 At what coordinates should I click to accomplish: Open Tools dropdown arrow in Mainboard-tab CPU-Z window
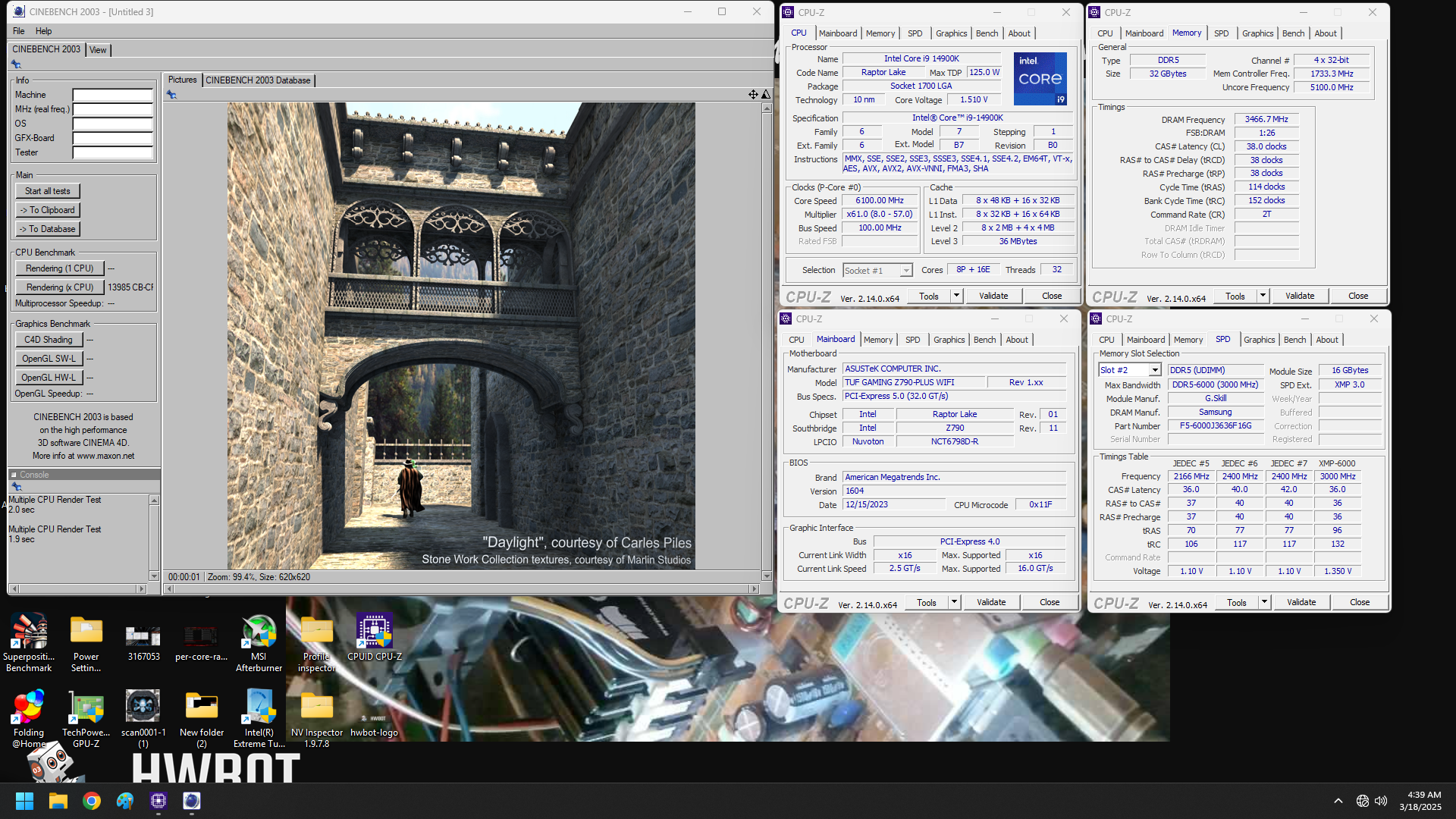pyautogui.click(x=954, y=602)
